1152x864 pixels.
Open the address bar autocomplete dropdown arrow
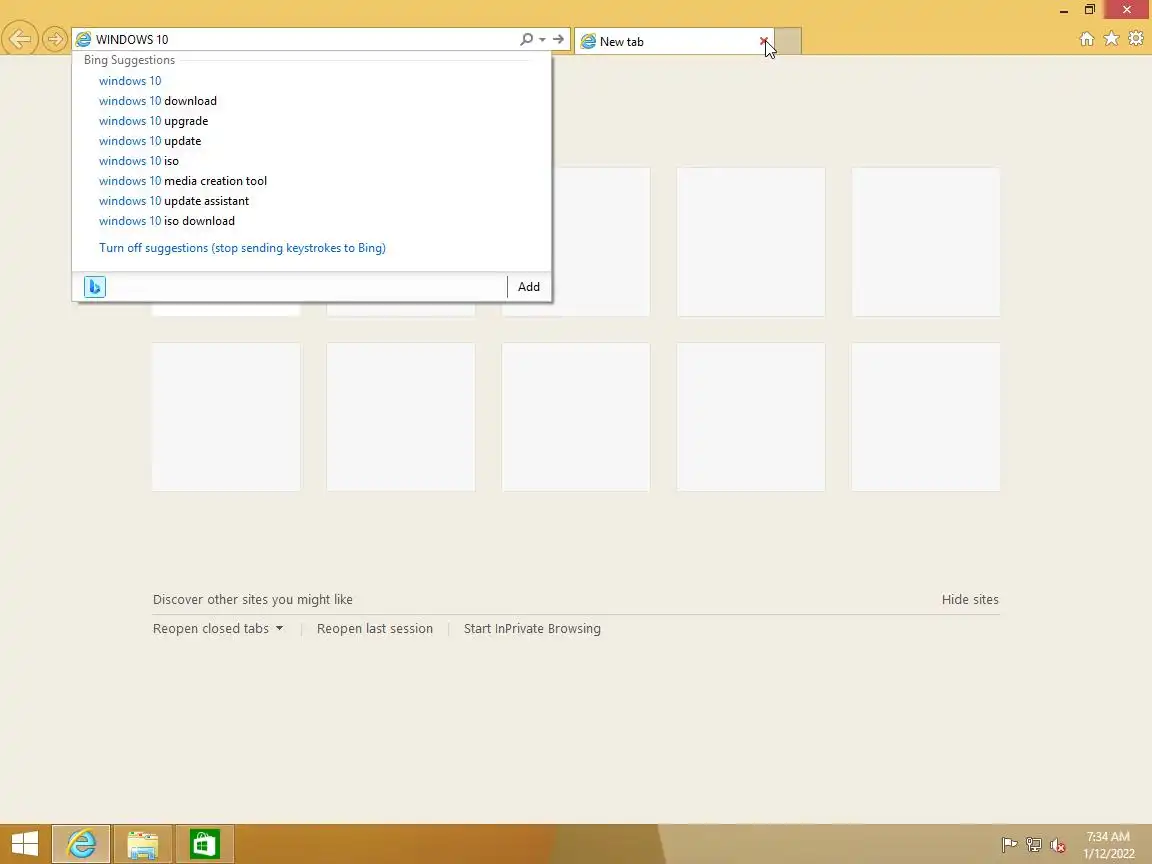pyautogui.click(x=542, y=40)
